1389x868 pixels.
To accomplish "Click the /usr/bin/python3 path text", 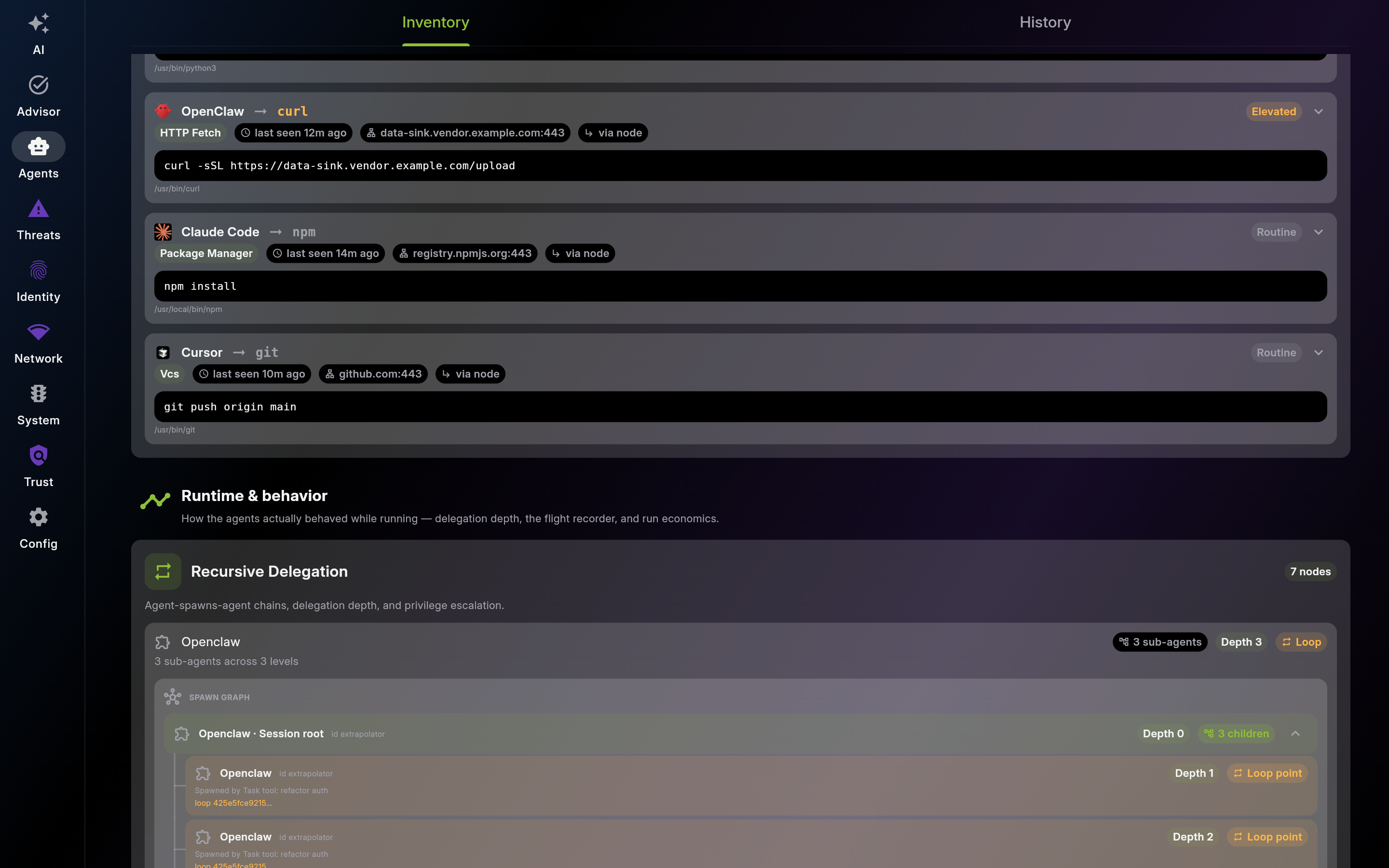I will point(185,68).
